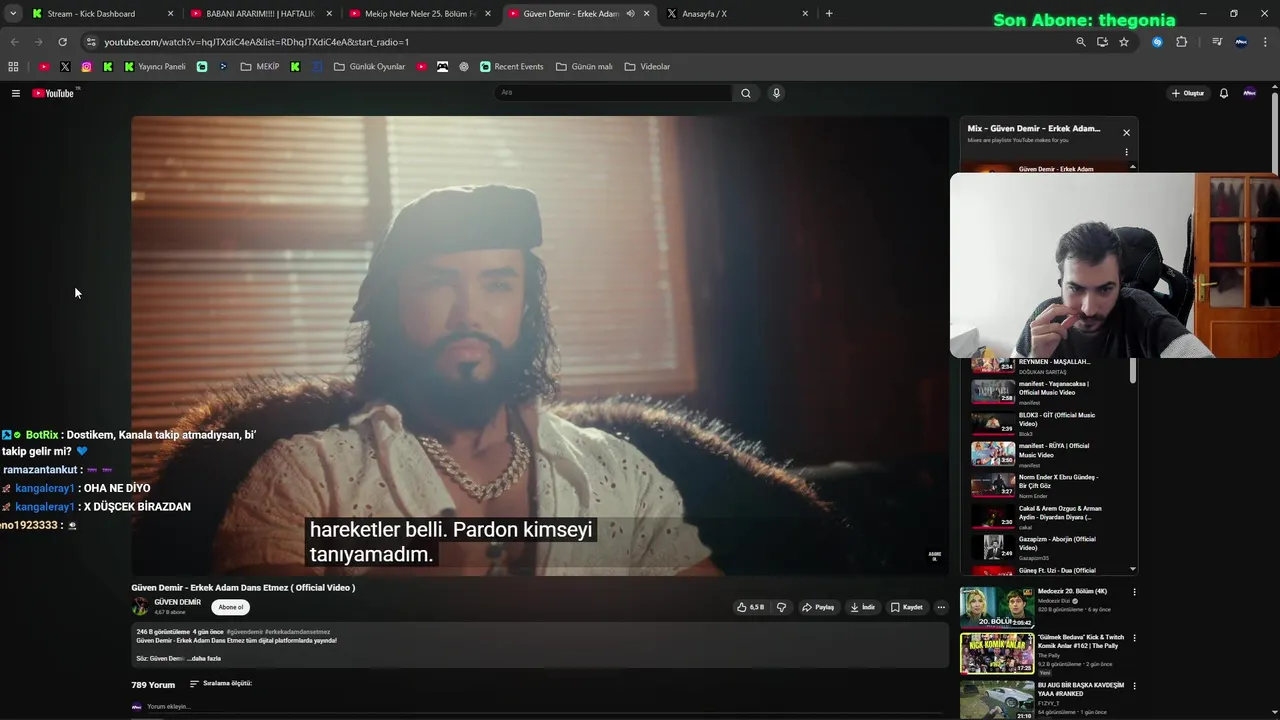Open the Videolar bookmarks folder
The image size is (1280, 720).
pyautogui.click(x=647, y=67)
